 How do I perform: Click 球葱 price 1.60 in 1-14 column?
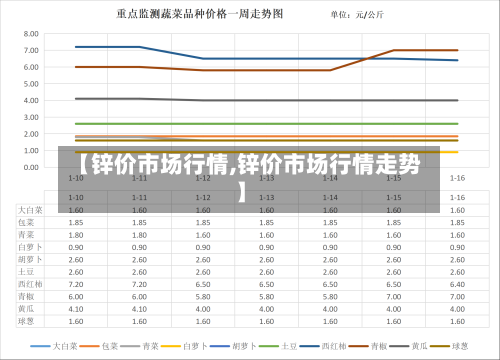[x=330, y=321]
